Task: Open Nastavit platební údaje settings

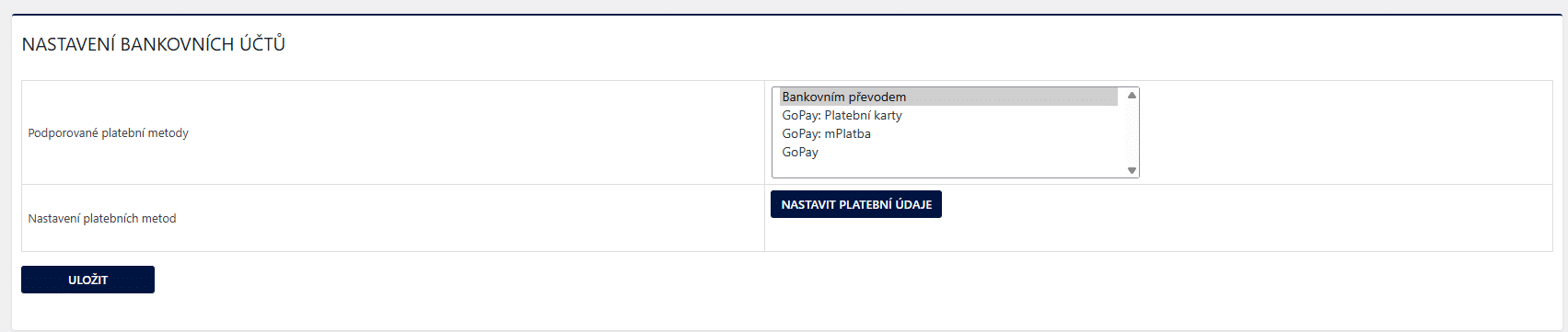Action: (x=856, y=204)
